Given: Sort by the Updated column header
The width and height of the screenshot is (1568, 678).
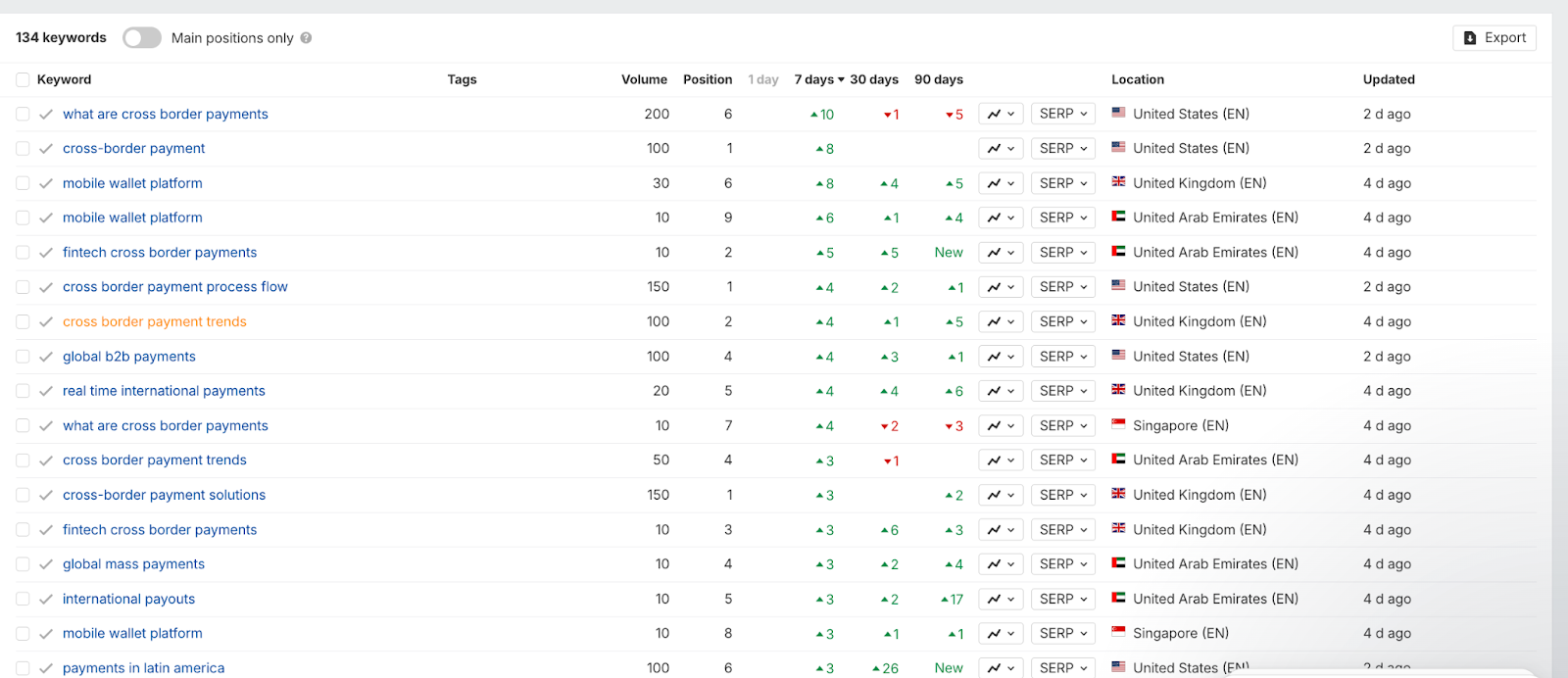Looking at the screenshot, I should pos(1389,79).
